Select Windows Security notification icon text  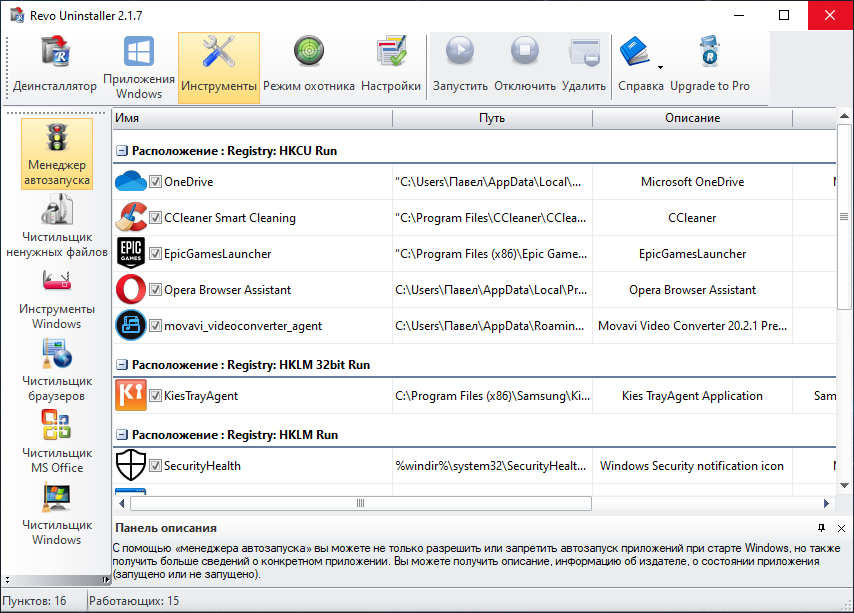coord(692,465)
